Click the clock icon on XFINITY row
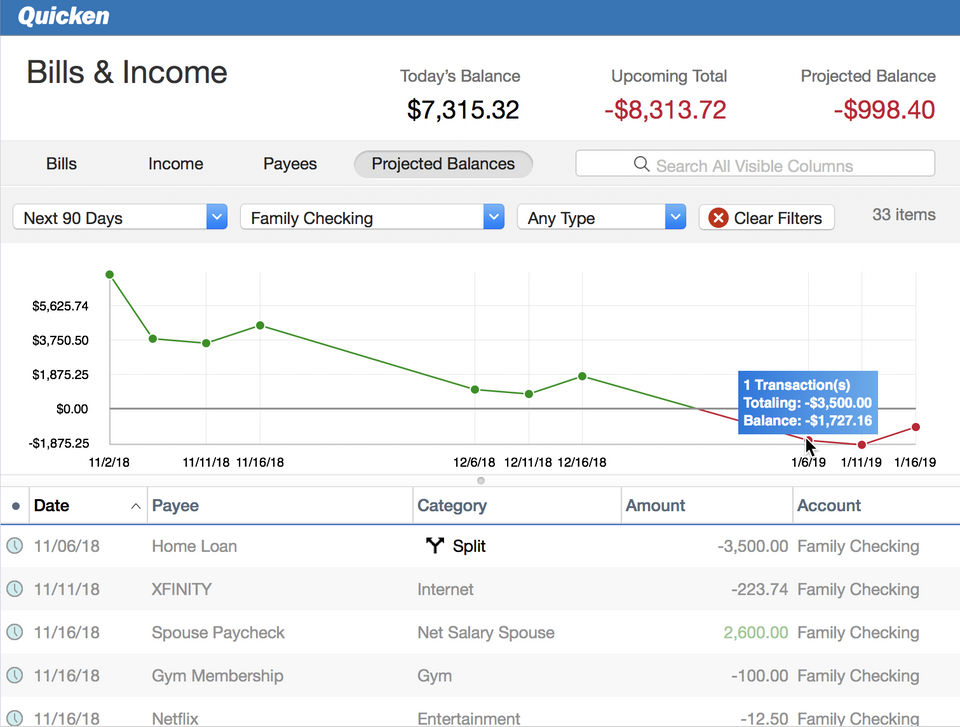This screenshot has width=960, height=727. [x=14, y=589]
